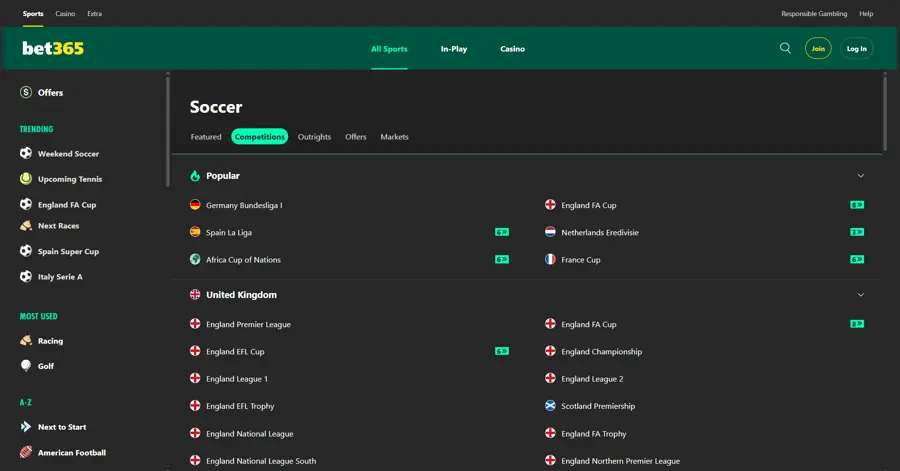
Task: Open England League 1 competition
Action: coord(236,379)
